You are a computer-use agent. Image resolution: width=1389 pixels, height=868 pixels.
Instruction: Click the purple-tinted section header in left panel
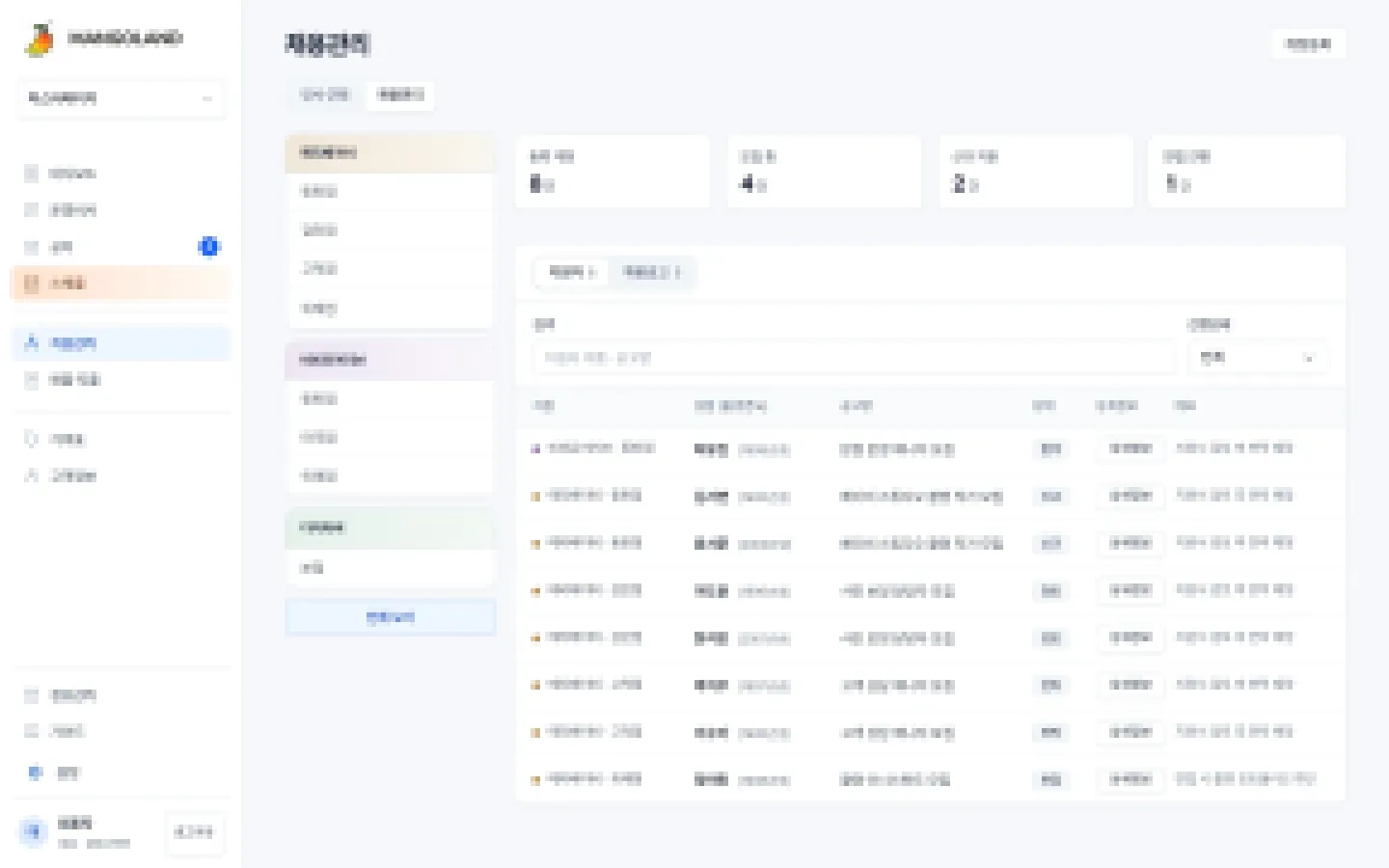tap(391, 360)
